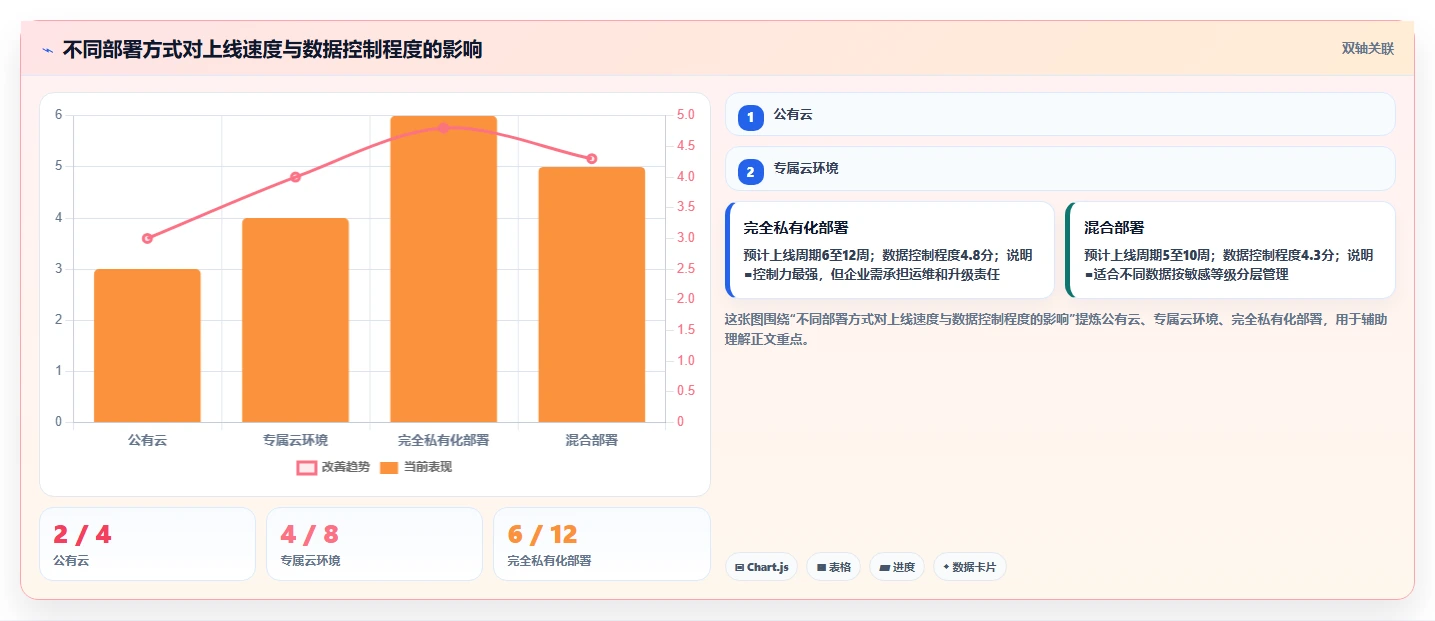1435x621 pixels.
Task: Click the 专属云环境 orange bar
Action: pyautogui.click(x=295, y=320)
